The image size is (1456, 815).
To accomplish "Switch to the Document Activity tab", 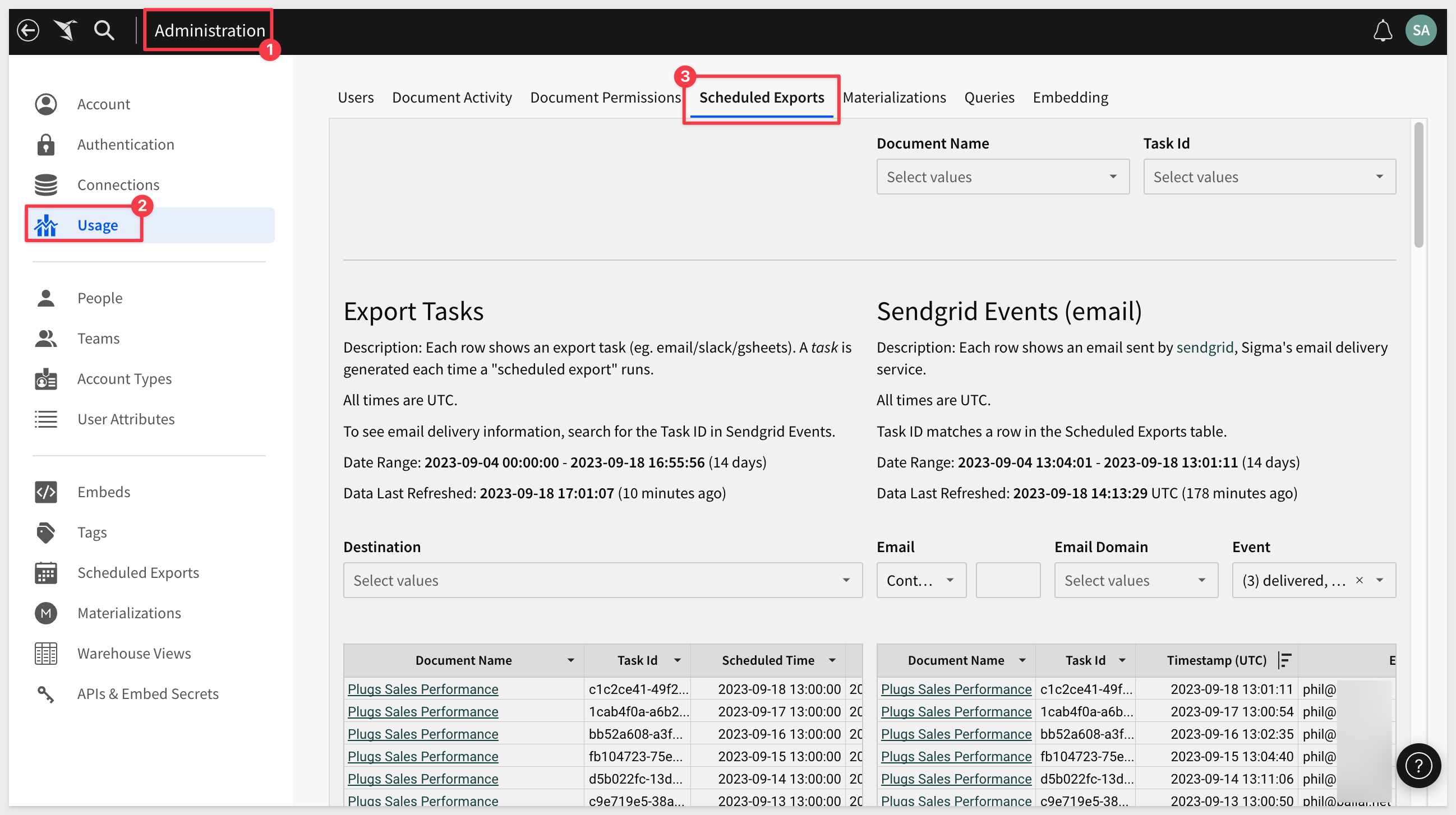I will pos(451,97).
